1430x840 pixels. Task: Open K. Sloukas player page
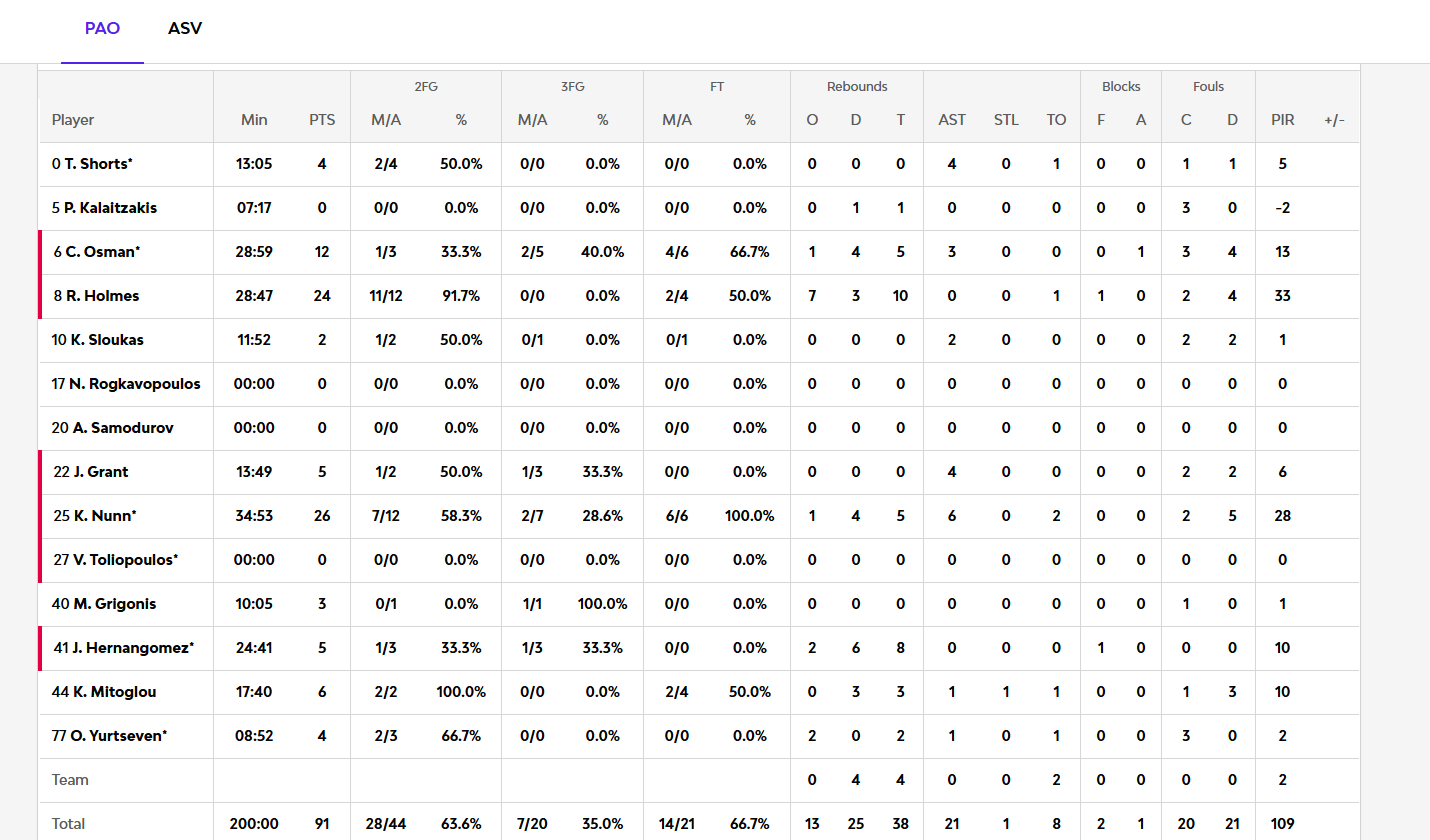pyautogui.click(x=106, y=340)
